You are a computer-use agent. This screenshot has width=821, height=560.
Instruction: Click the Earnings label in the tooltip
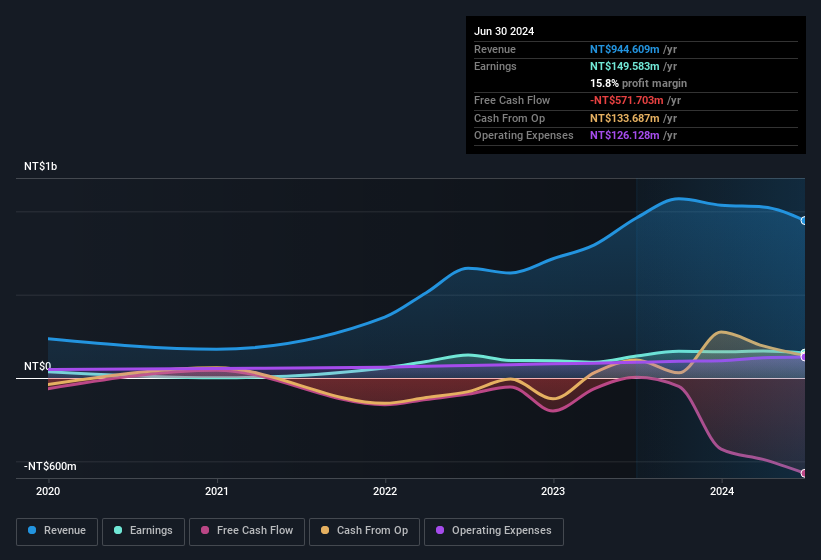[495, 66]
